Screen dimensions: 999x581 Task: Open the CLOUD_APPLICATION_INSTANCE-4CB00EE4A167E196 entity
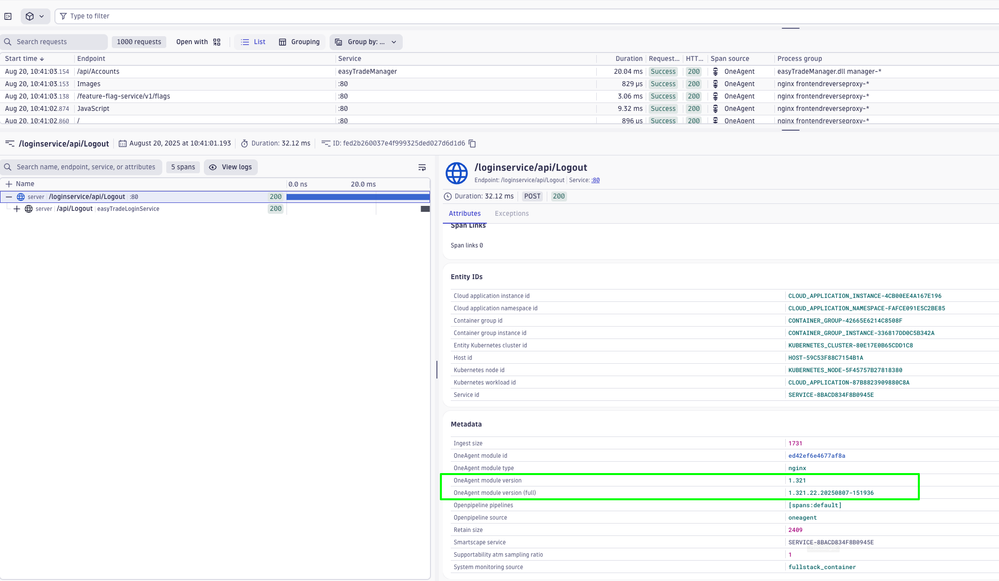(865, 296)
